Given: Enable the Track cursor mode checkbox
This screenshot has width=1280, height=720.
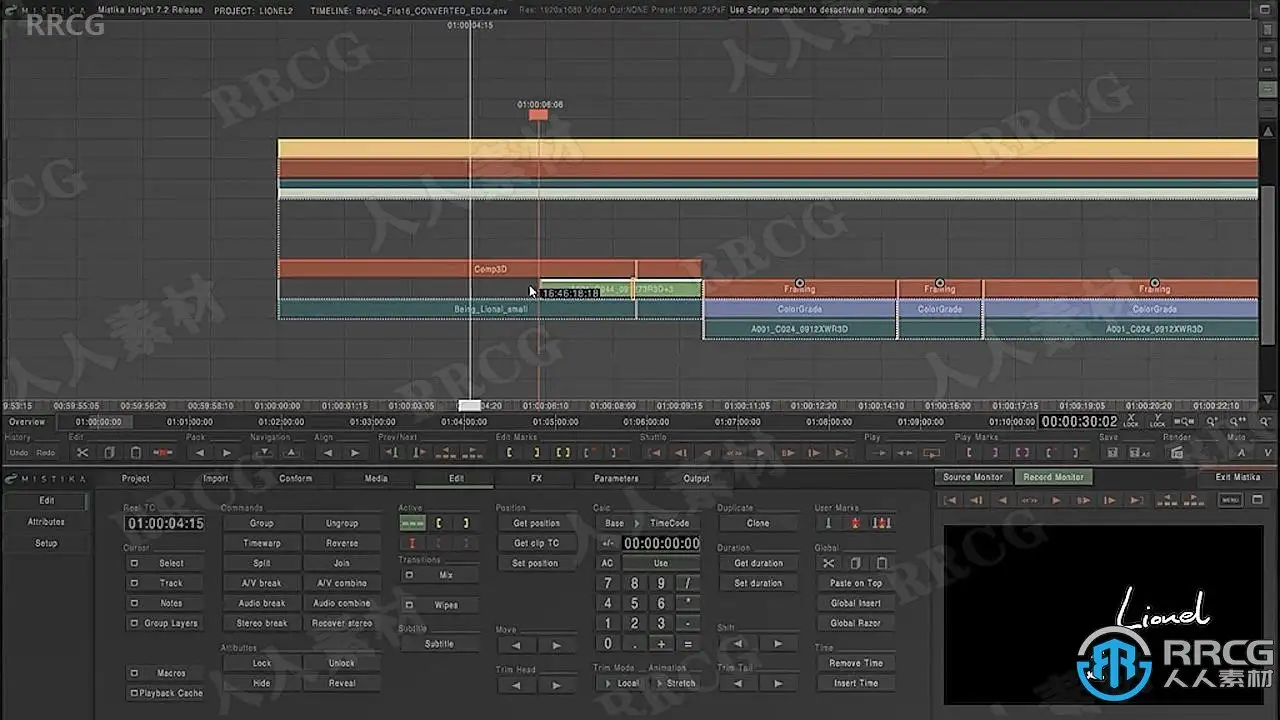Looking at the screenshot, I should (134, 583).
